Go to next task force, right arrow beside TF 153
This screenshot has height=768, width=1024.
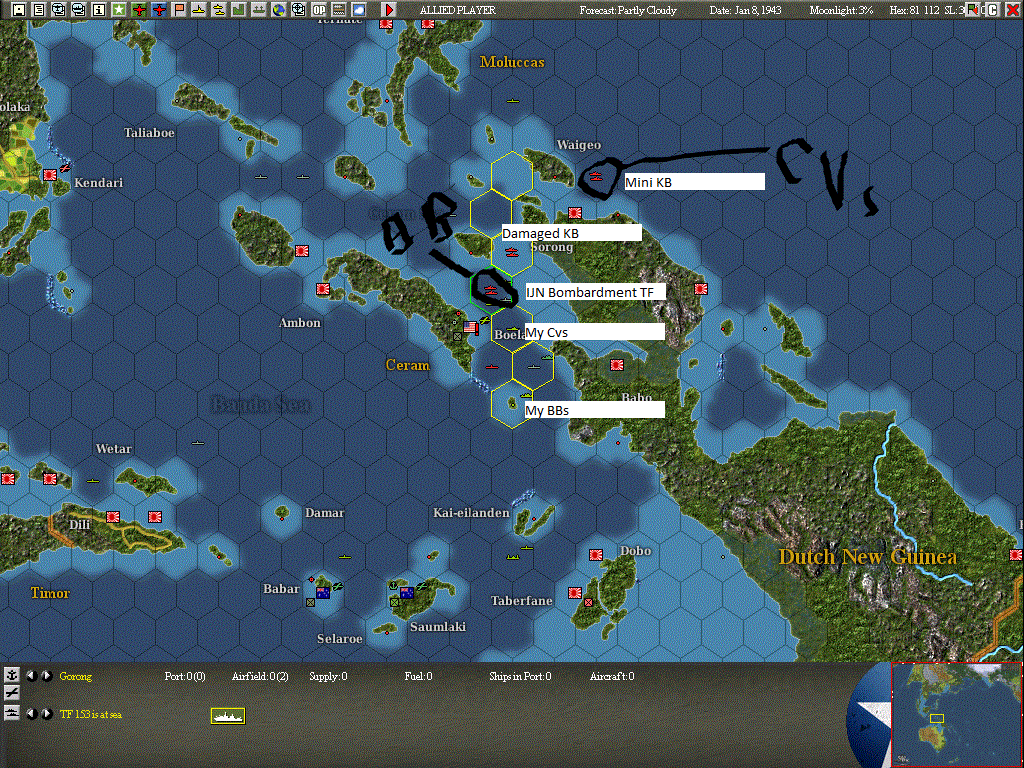[x=47, y=714]
